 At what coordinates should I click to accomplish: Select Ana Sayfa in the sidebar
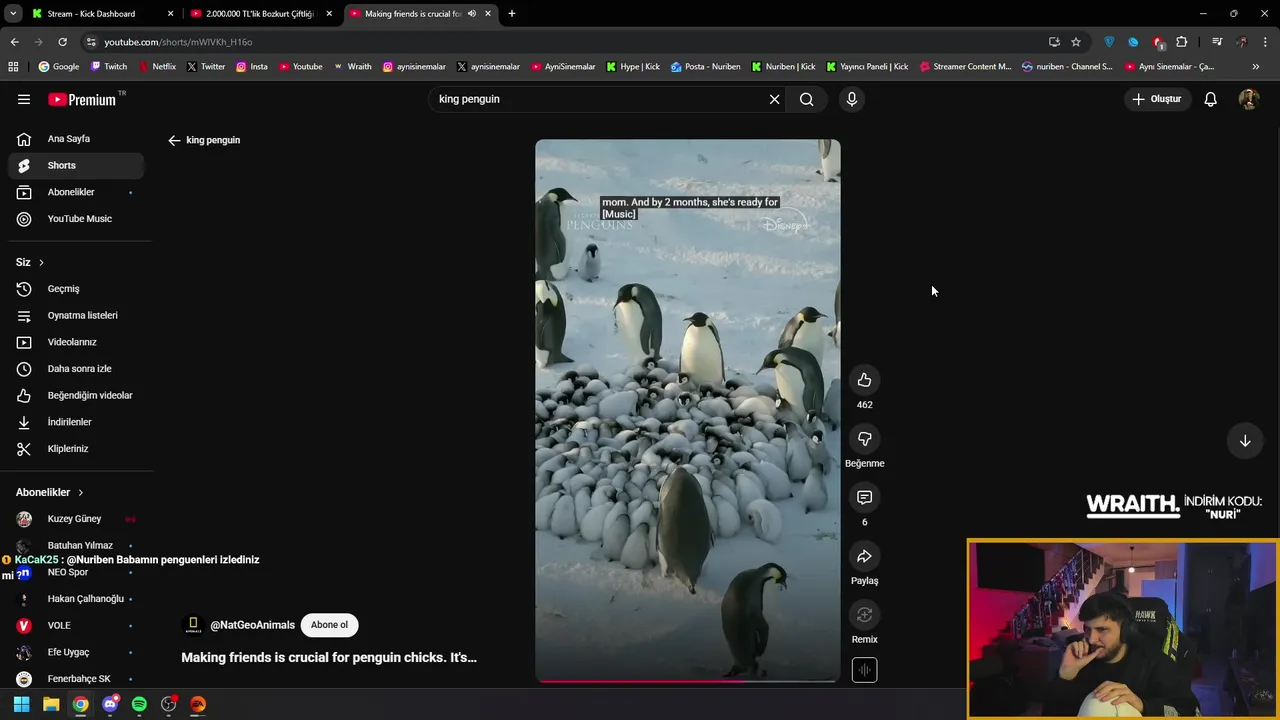[75, 139]
